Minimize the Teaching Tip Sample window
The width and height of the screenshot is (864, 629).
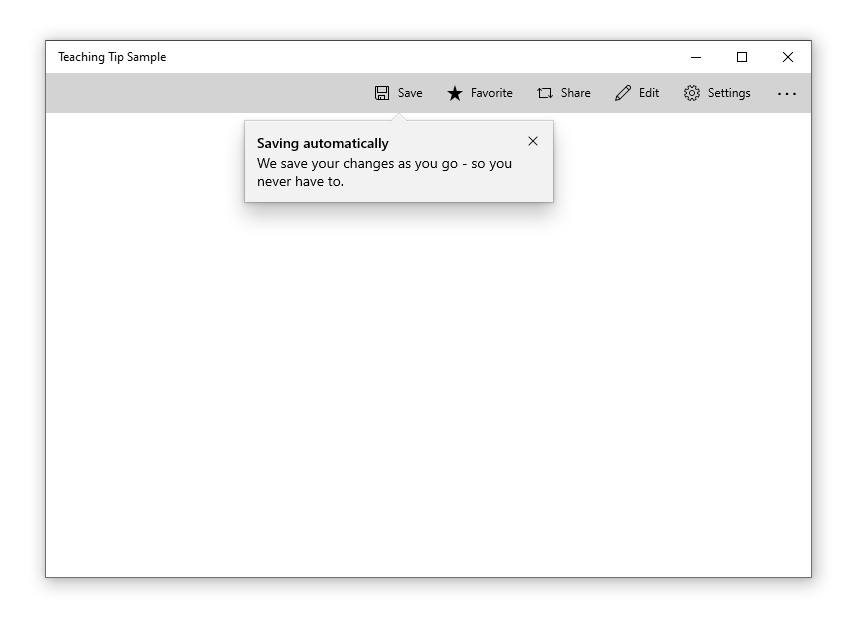coord(696,57)
